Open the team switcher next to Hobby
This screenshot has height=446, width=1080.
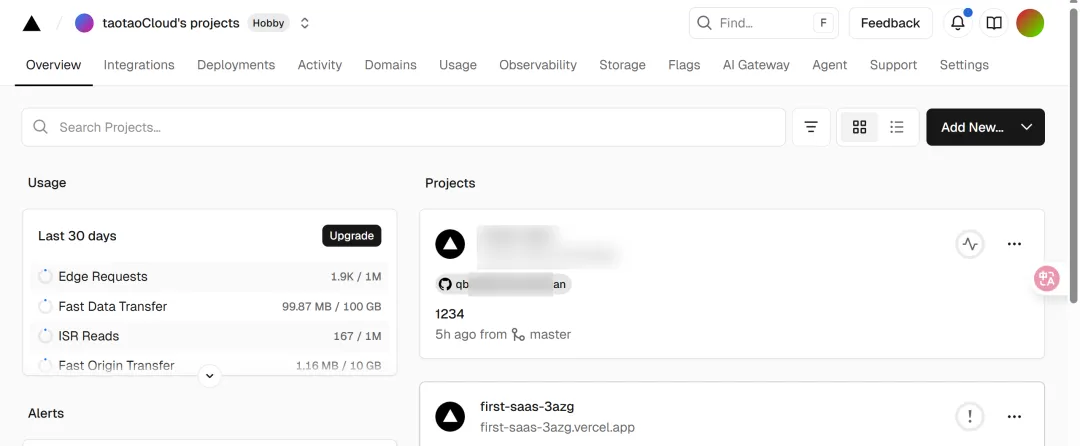(305, 23)
